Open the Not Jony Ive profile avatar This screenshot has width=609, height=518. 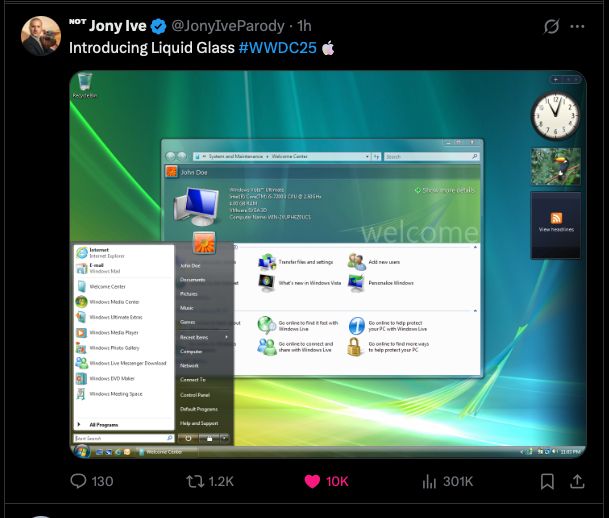(40, 36)
